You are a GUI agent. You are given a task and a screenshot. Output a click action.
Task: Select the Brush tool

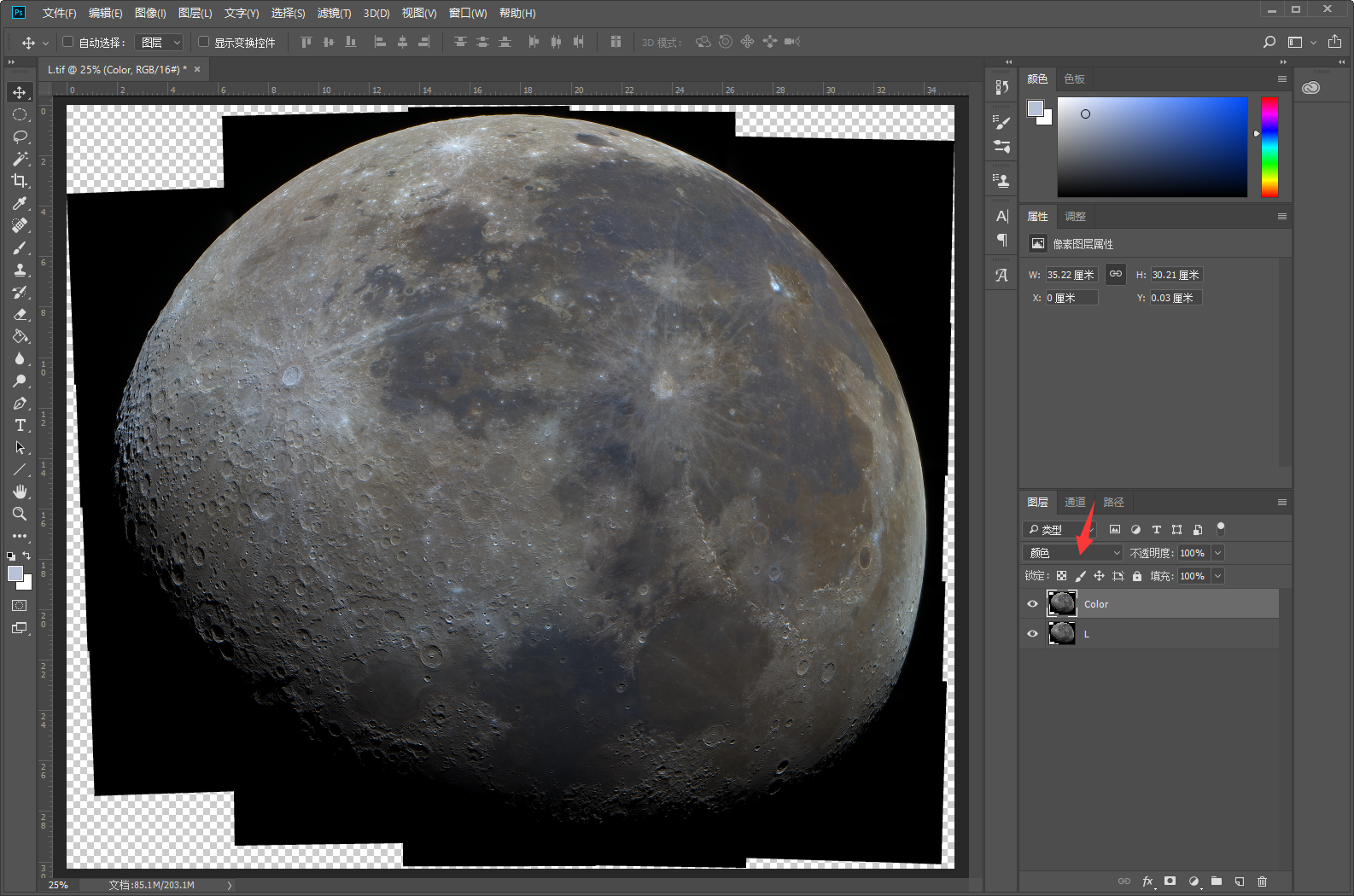tap(20, 247)
